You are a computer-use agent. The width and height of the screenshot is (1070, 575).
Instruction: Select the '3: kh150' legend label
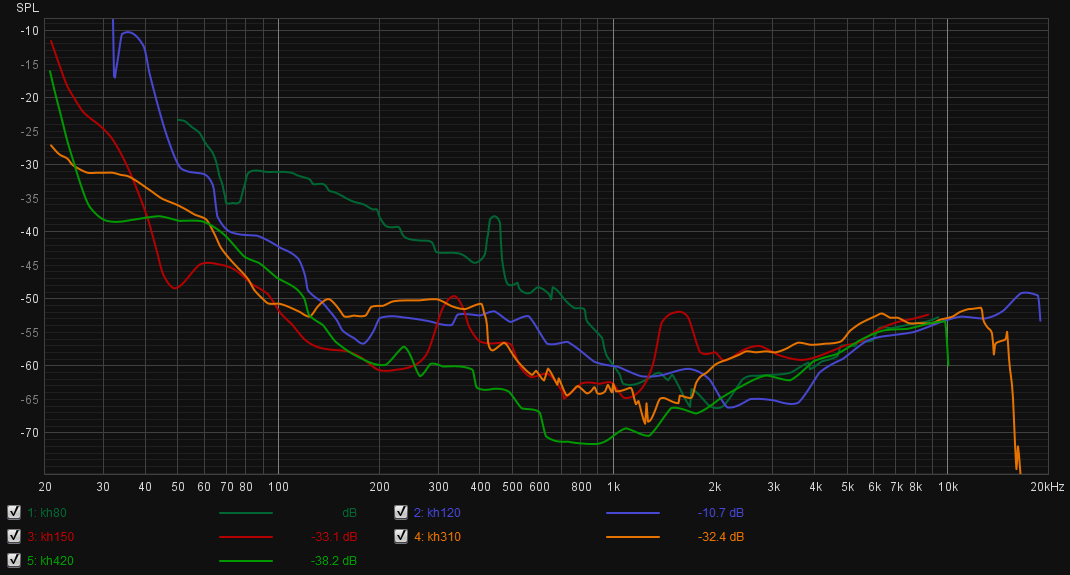tap(50, 537)
